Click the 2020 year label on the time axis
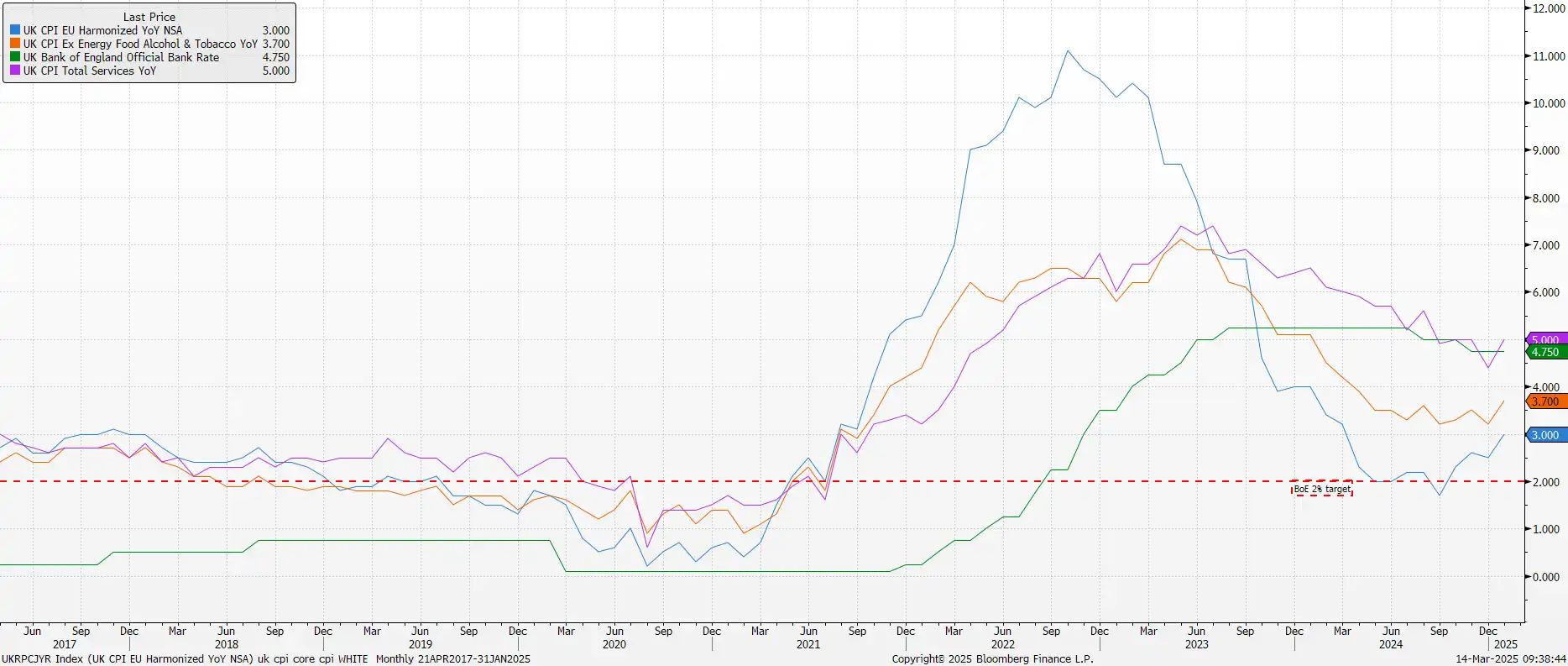 [x=614, y=644]
